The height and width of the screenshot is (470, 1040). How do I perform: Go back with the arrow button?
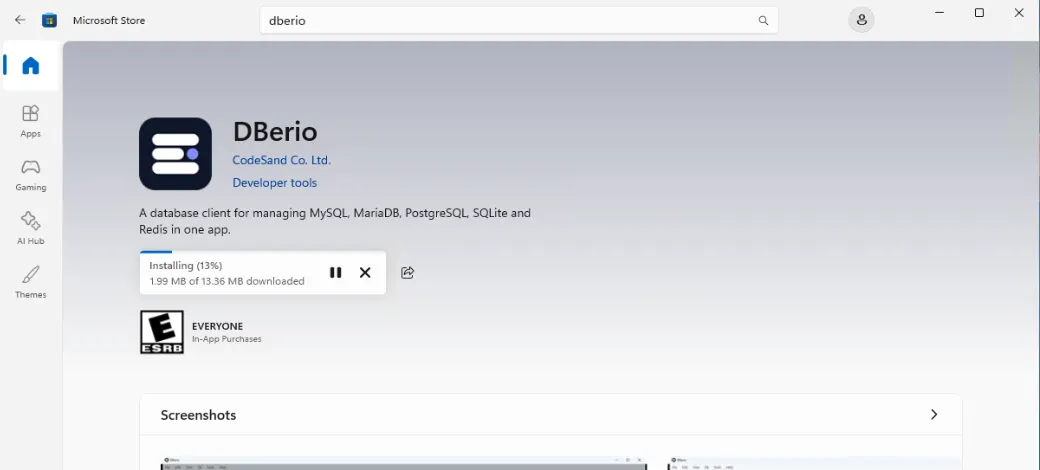[20, 20]
